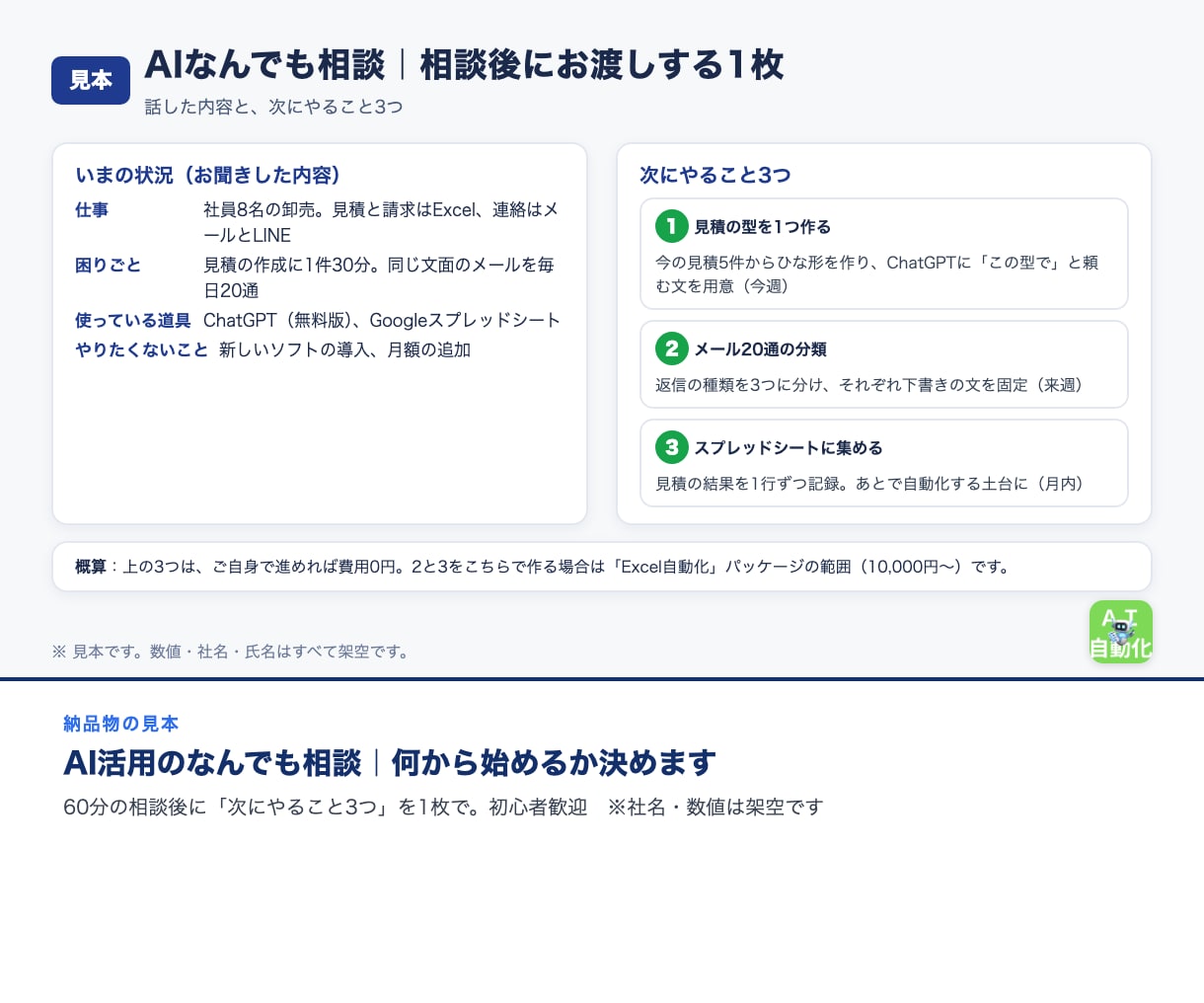Click the note ※社名・数値は架空です
Viewport: 1204px width, 1003px height.
(x=715, y=807)
